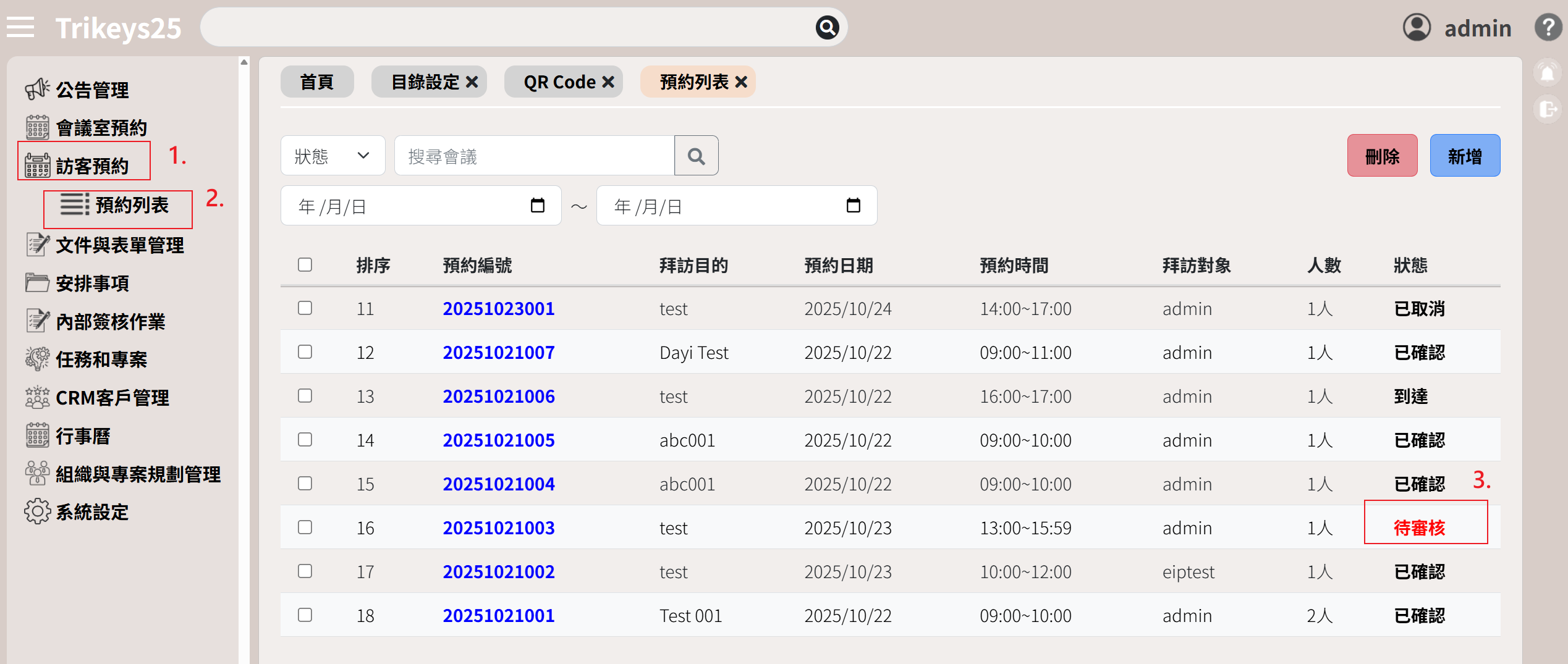The image size is (1568, 664).
Task: Open the hamburger menu icon
Action: coord(20,28)
